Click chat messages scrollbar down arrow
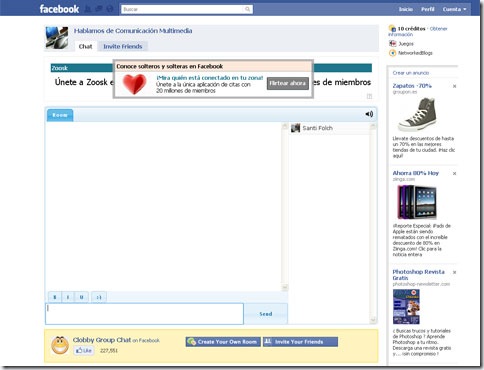The image size is (484, 370). (x=285, y=287)
